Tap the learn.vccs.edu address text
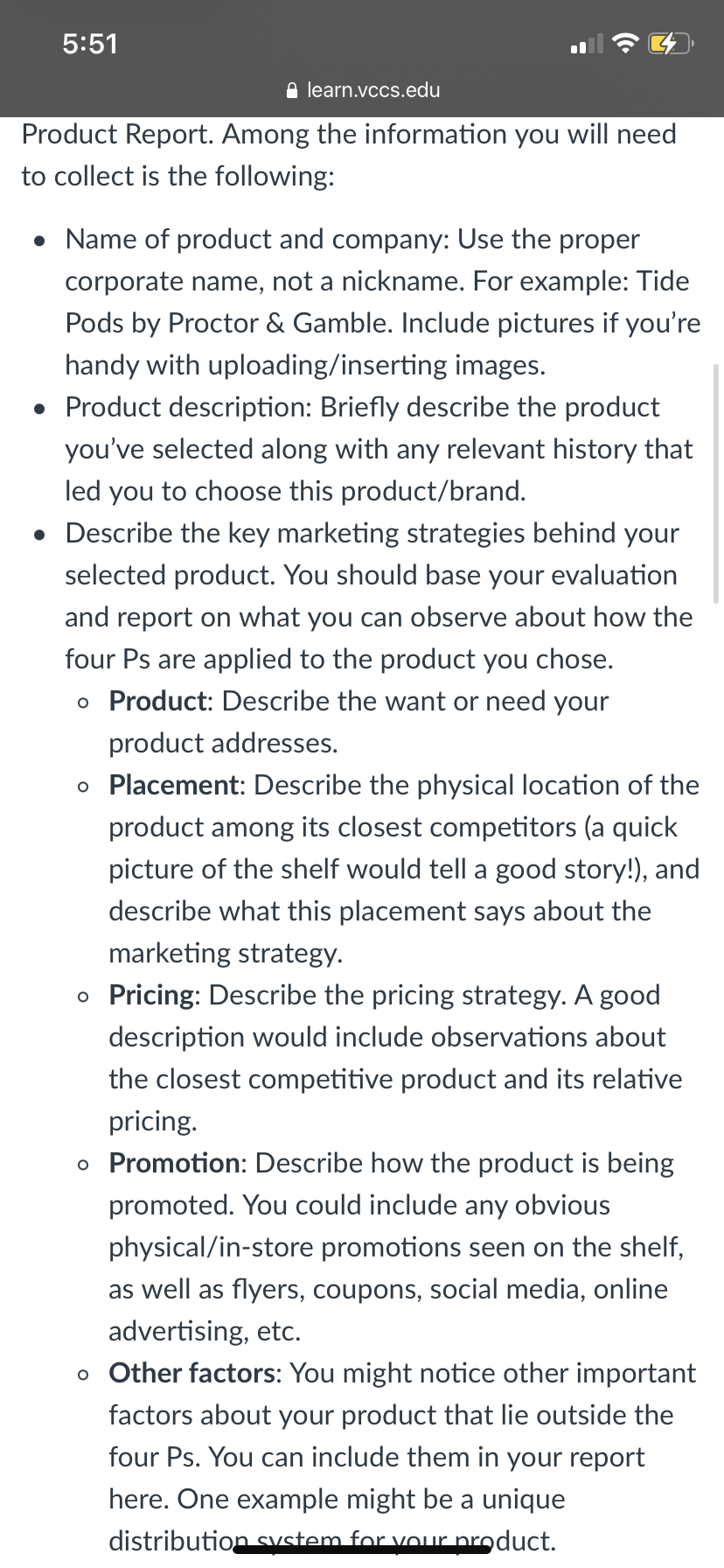724x1568 pixels. 373,90
